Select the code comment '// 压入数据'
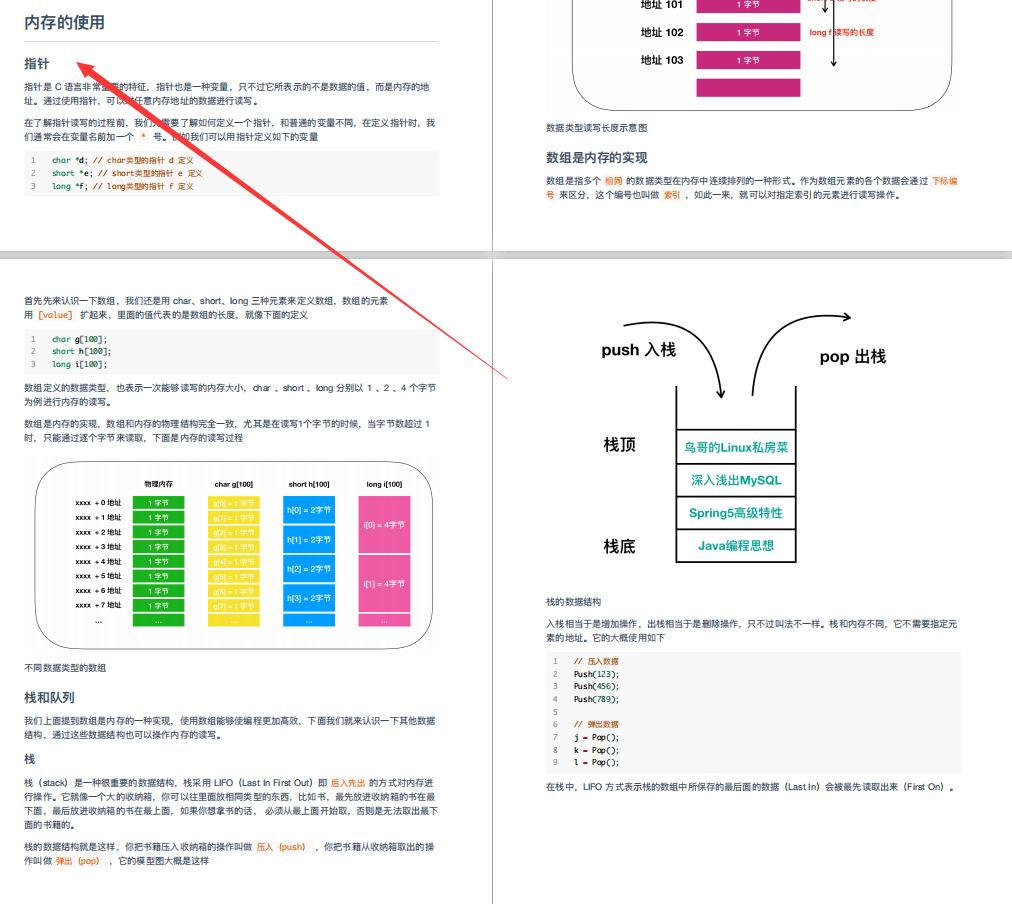This screenshot has height=904, width=1012. pyautogui.click(x=596, y=661)
